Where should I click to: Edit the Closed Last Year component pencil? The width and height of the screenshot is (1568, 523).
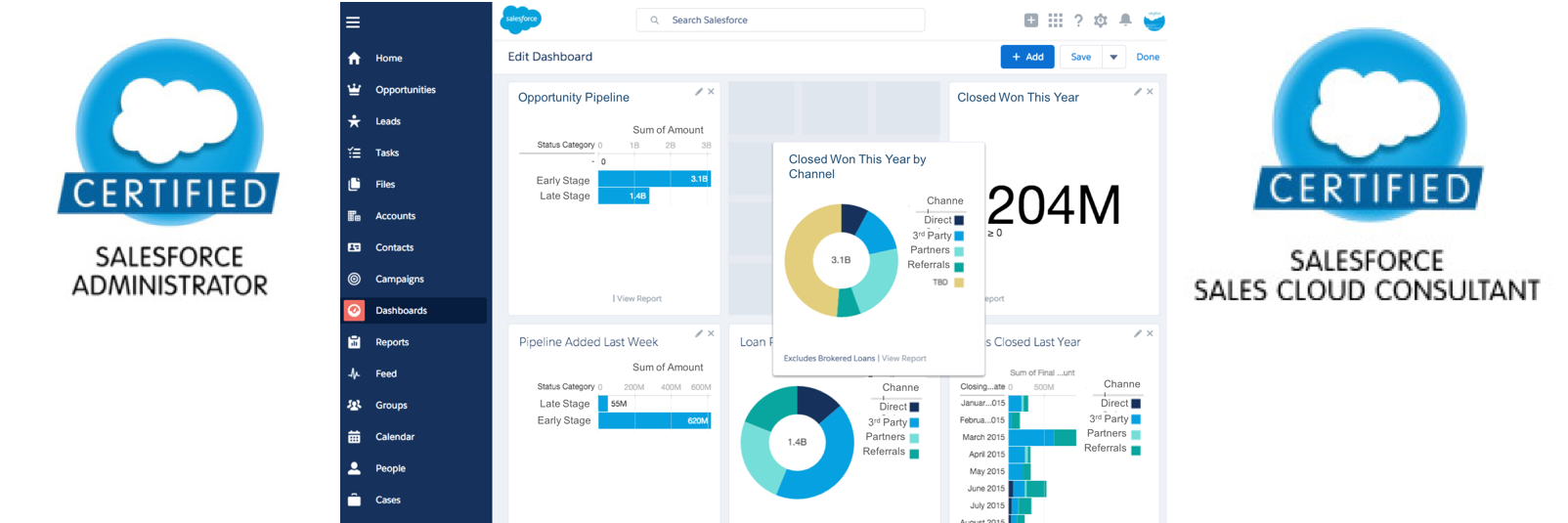click(x=1138, y=333)
